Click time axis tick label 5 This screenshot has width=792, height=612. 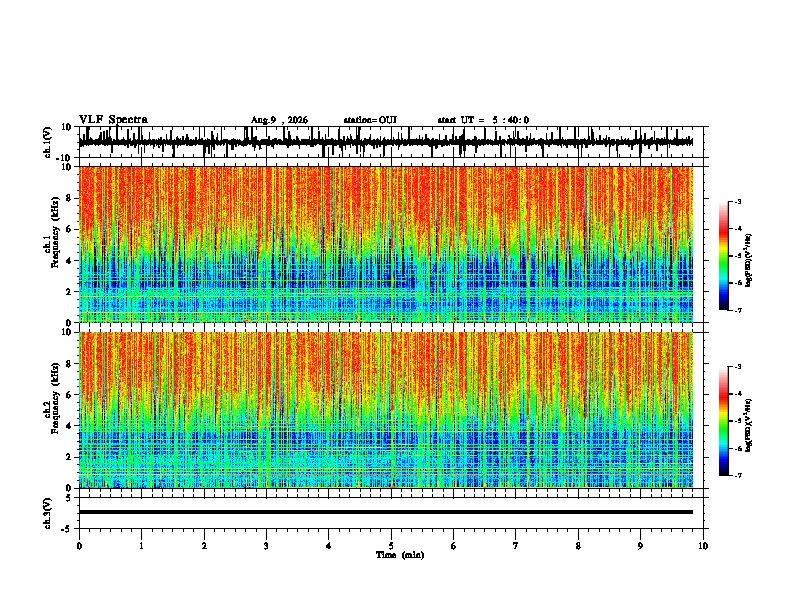tap(391, 546)
